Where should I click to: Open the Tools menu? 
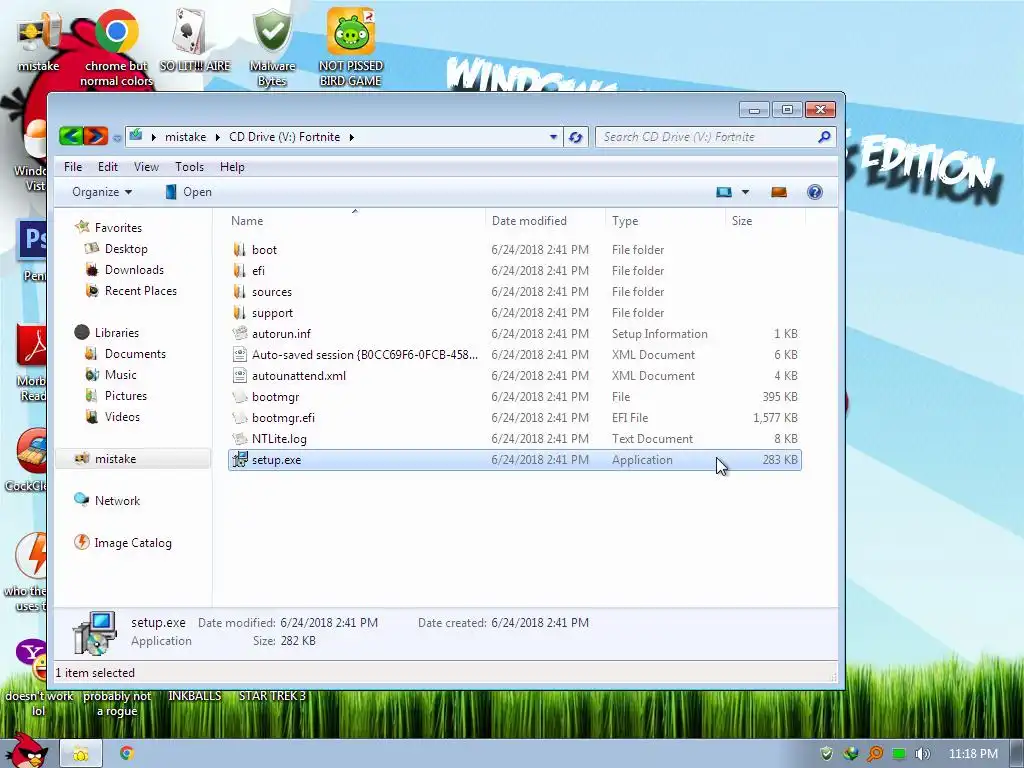pyautogui.click(x=189, y=167)
